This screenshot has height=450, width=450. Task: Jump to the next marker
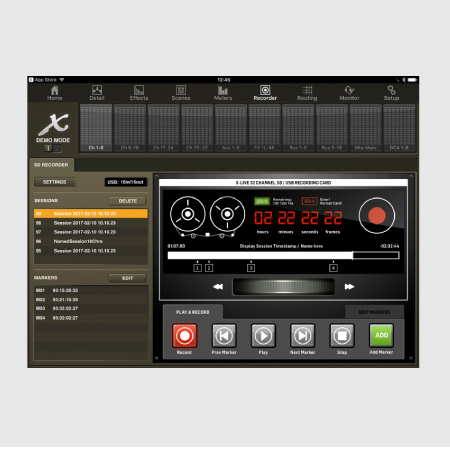(x=303, y=336)
